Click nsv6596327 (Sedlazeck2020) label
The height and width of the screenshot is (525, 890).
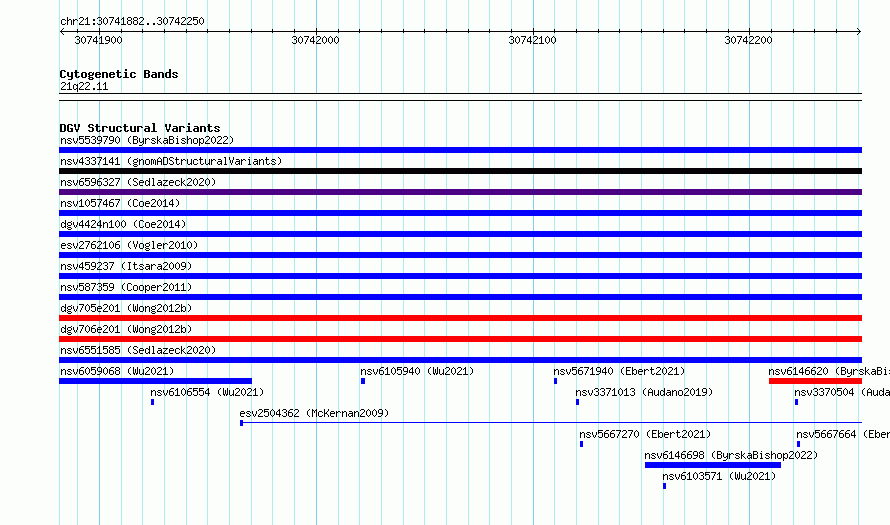click(x=138, y=182)
